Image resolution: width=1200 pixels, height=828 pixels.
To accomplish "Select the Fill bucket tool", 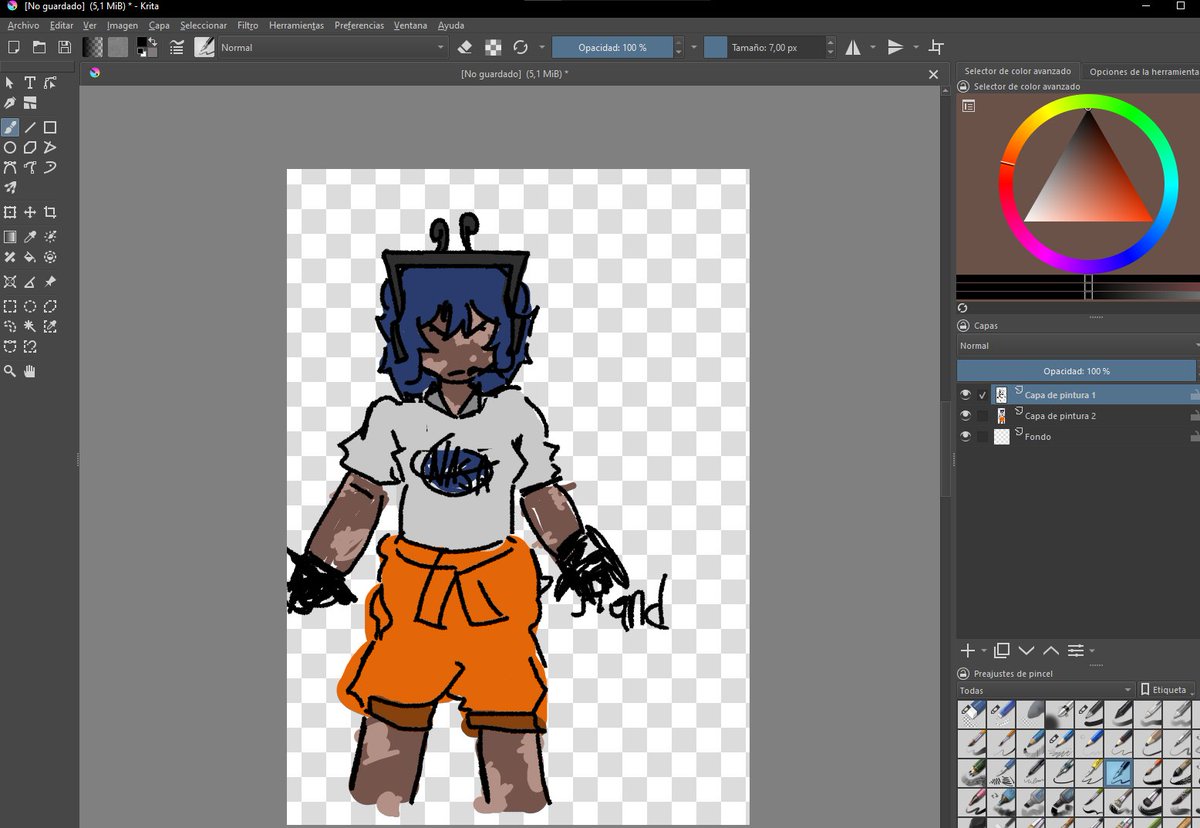I will pos(30,257).
